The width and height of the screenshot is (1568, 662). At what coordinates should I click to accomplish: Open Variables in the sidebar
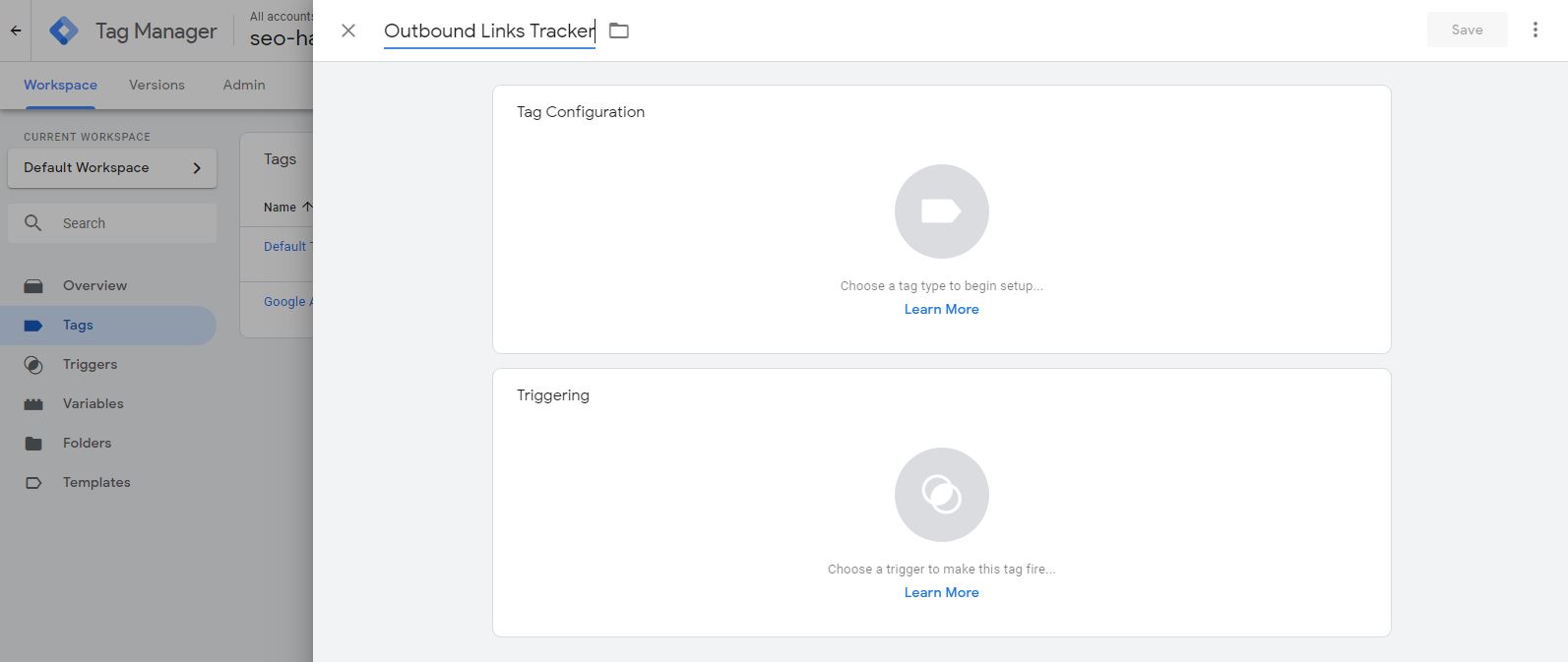coord(93,403)
